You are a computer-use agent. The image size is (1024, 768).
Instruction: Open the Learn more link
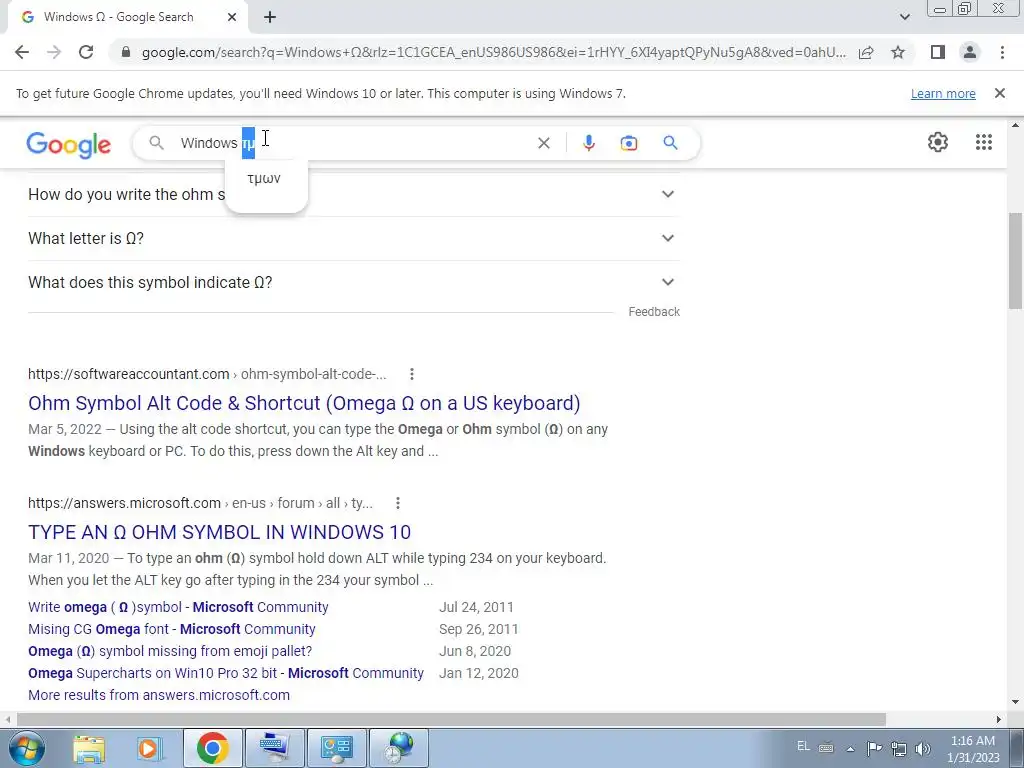(943, 93)
